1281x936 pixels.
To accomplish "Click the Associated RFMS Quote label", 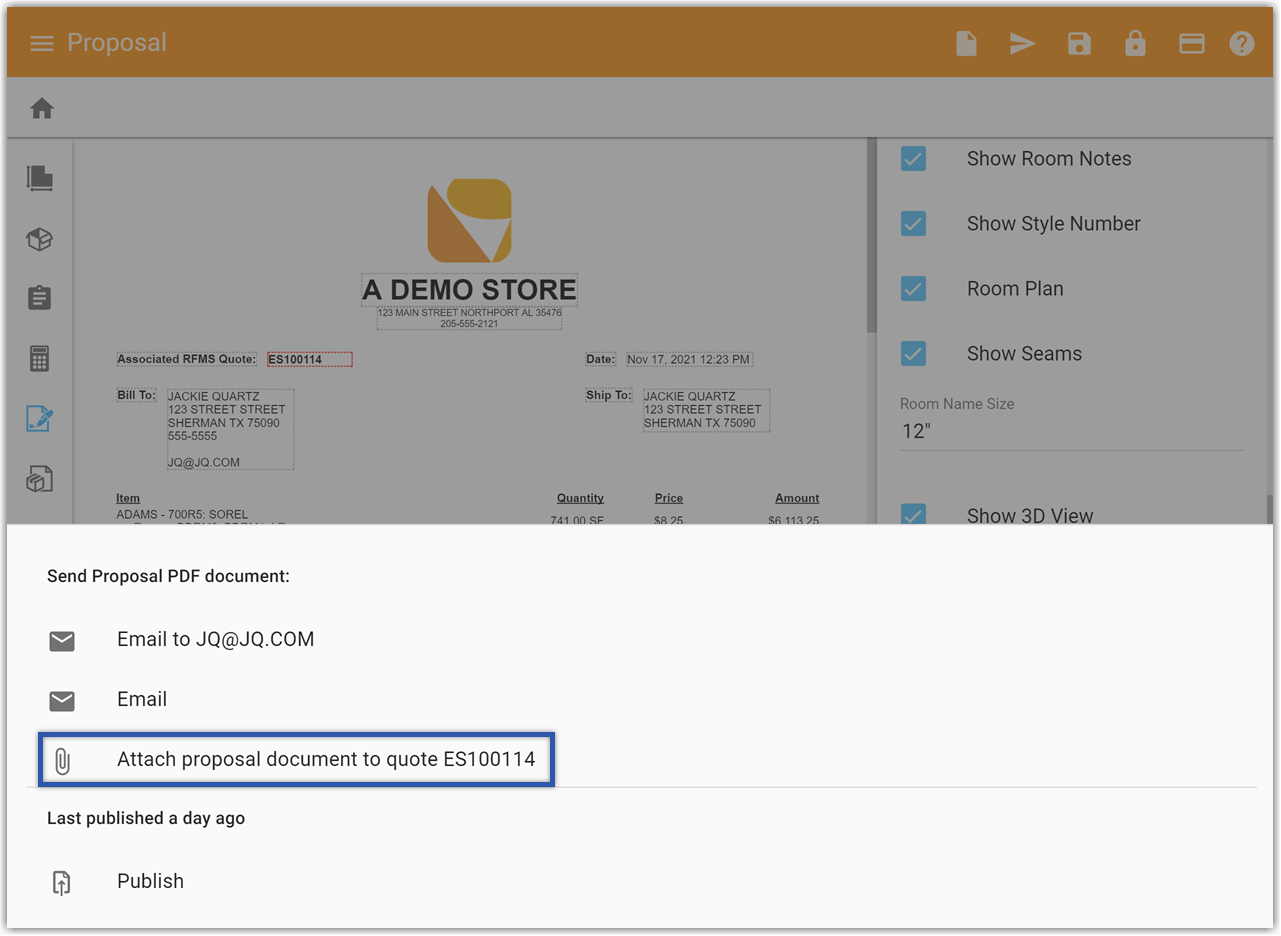I will [x=187, y=359].
